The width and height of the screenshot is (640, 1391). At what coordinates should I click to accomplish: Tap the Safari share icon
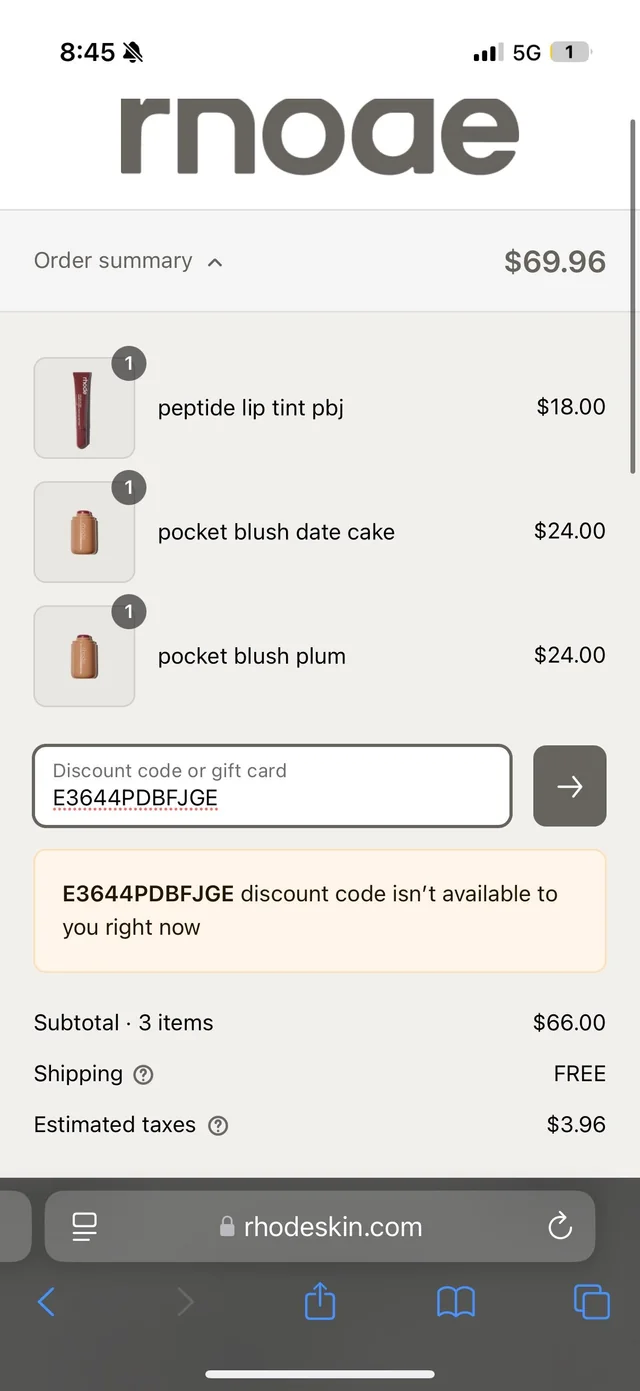[319, 1301]
